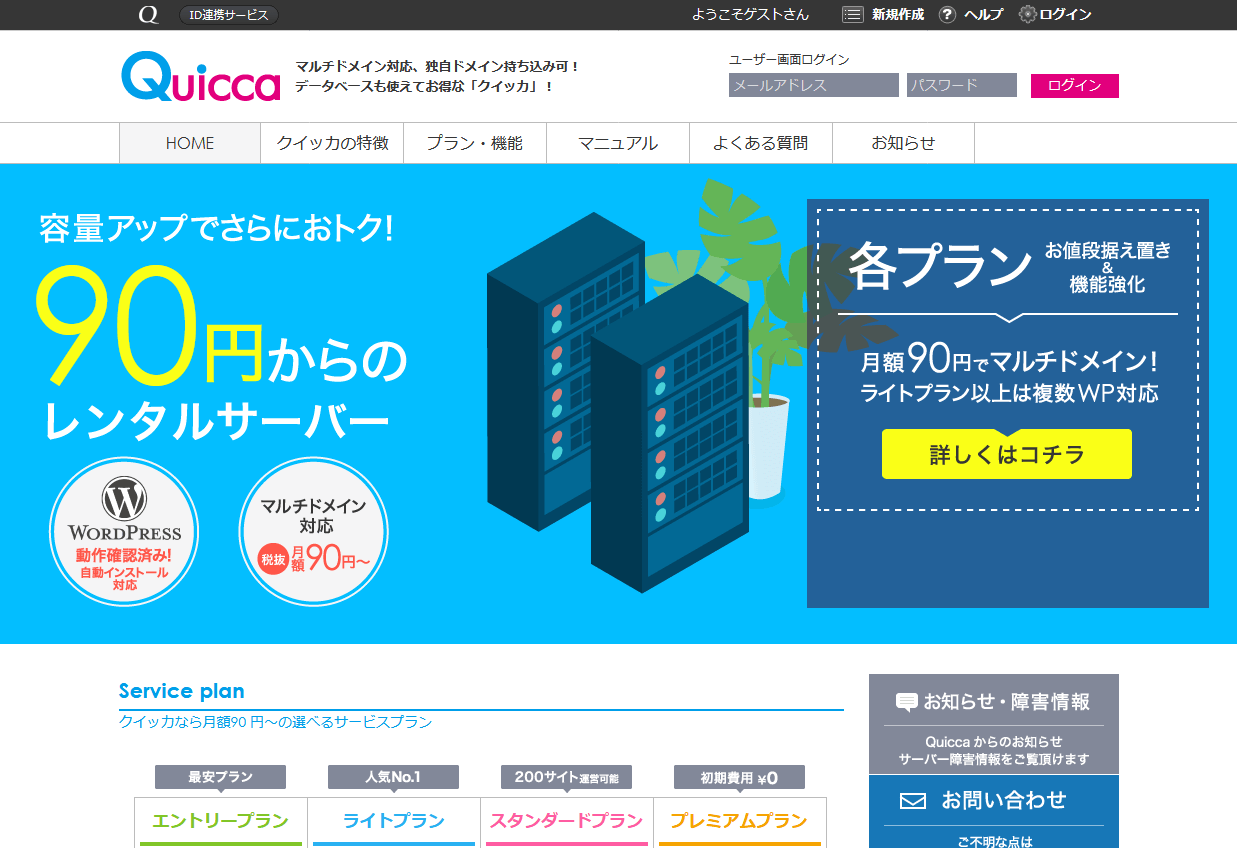Click the gear icon beside ログイン
Image resolution: width=1237 pixels, height=848 pixels.
[x=1027, y=15]
